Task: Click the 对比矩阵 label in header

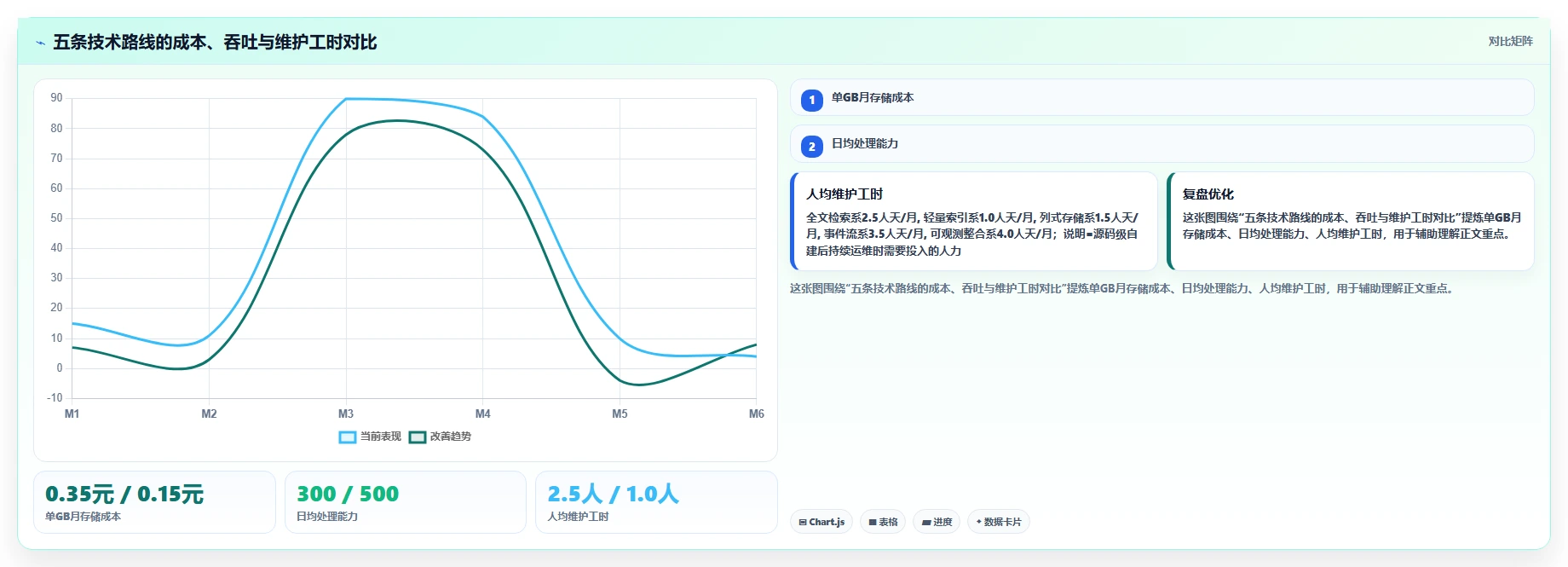Action: click(1510, 42)
